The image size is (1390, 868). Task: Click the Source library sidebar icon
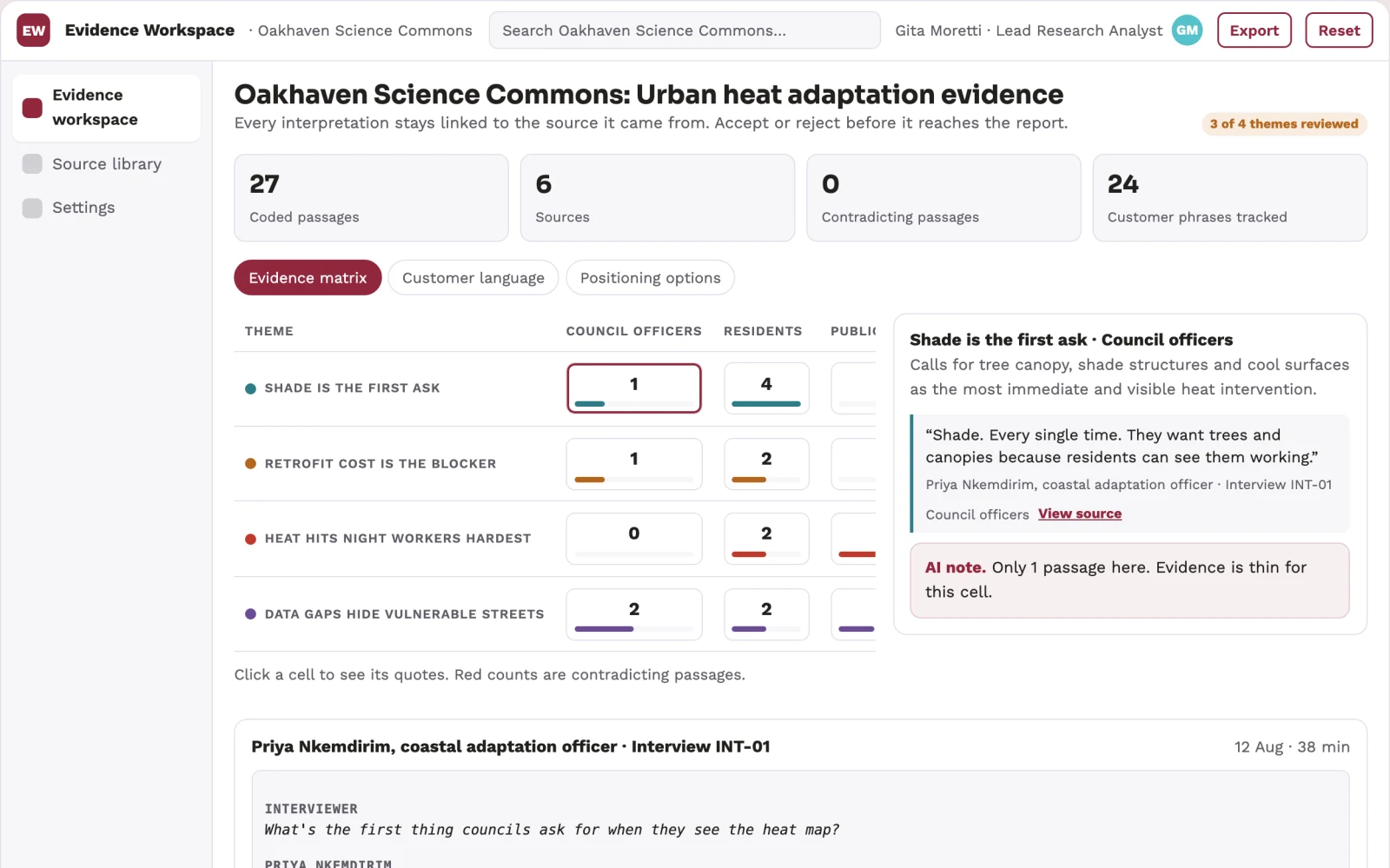(x=32, y=164)
